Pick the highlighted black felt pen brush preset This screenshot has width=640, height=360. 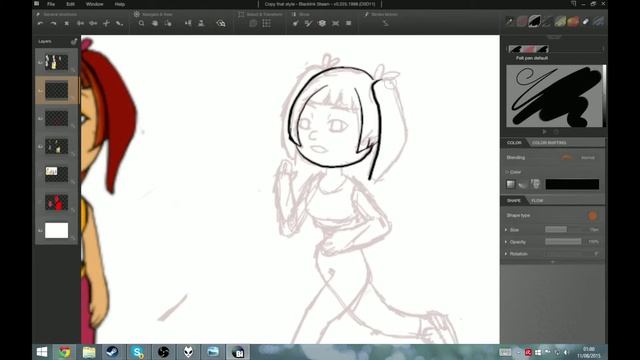pyautogui.click(x=534, y=21)
